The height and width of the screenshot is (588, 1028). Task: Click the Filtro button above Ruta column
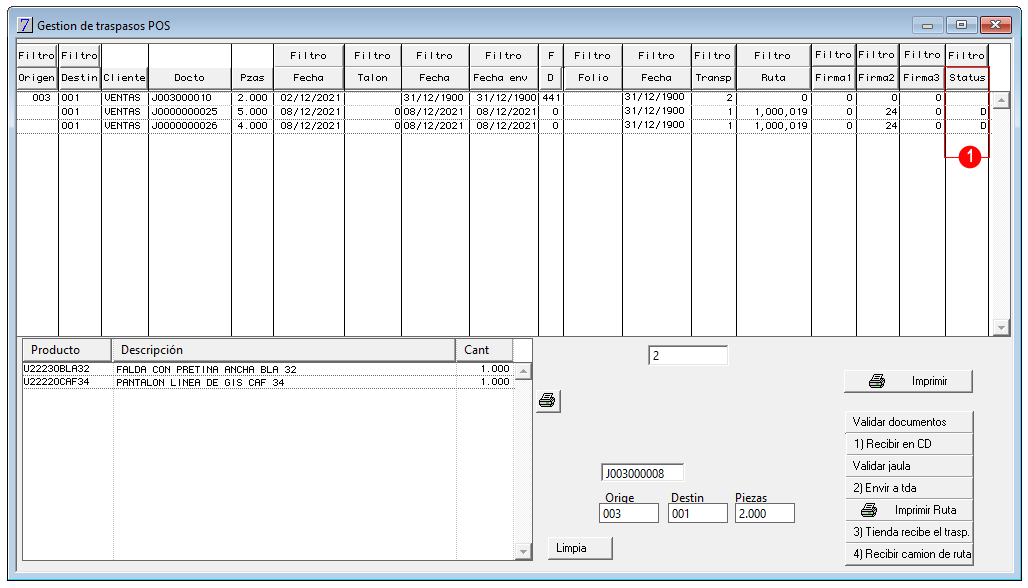tap(773, 56)
